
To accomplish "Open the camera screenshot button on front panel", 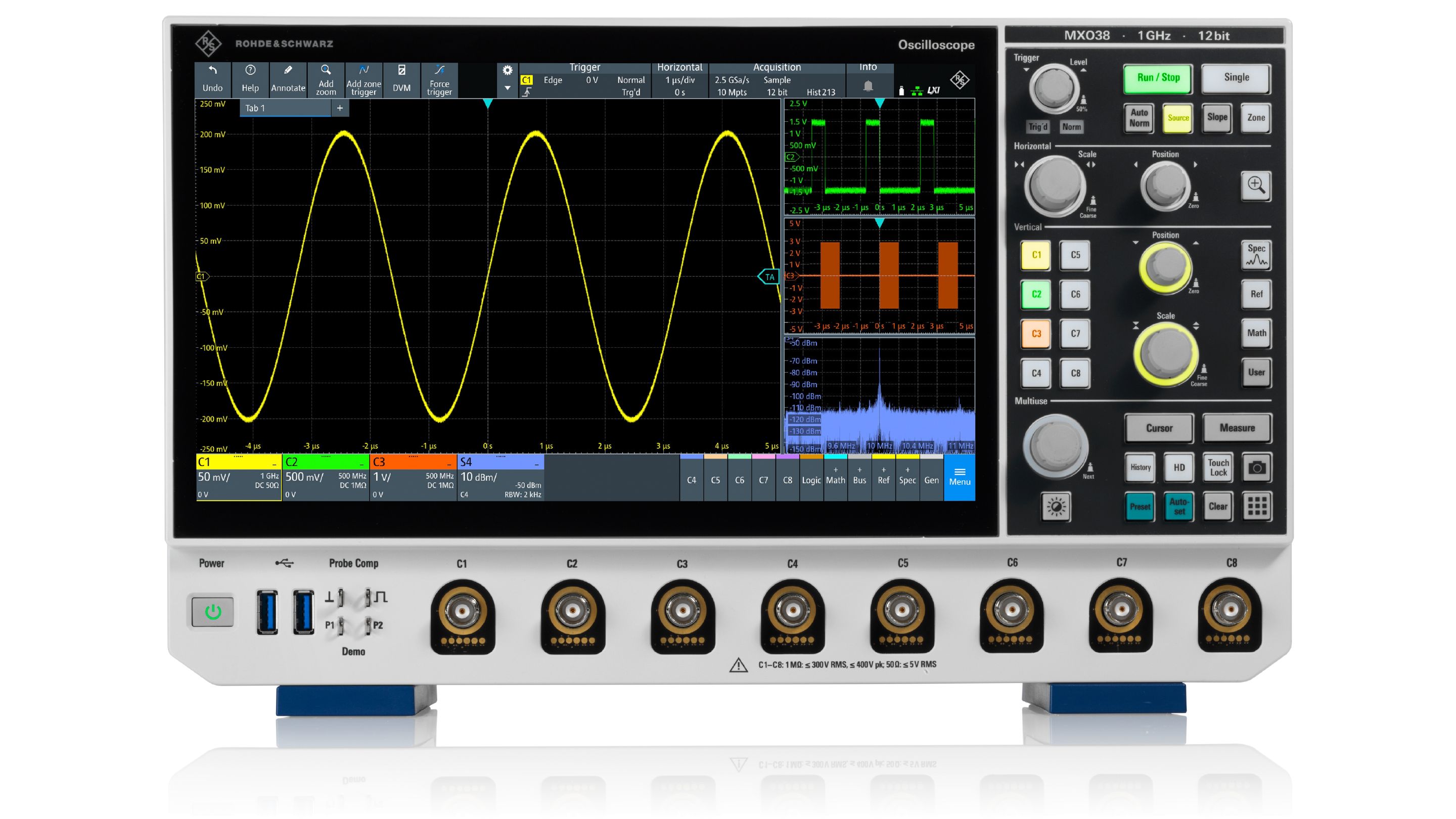I will [1256, 468].
